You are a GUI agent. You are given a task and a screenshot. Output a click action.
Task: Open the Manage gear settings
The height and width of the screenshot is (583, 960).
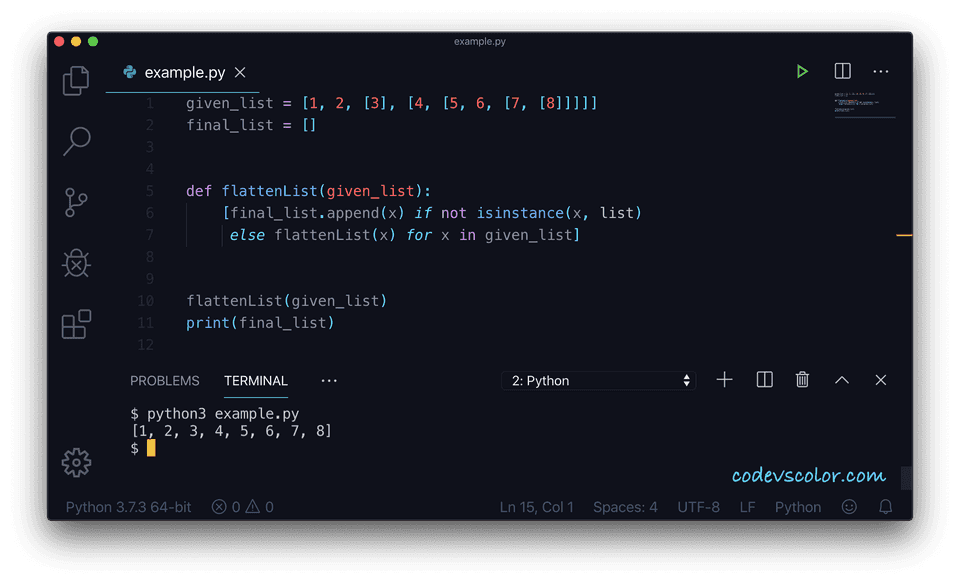[76, 461]
